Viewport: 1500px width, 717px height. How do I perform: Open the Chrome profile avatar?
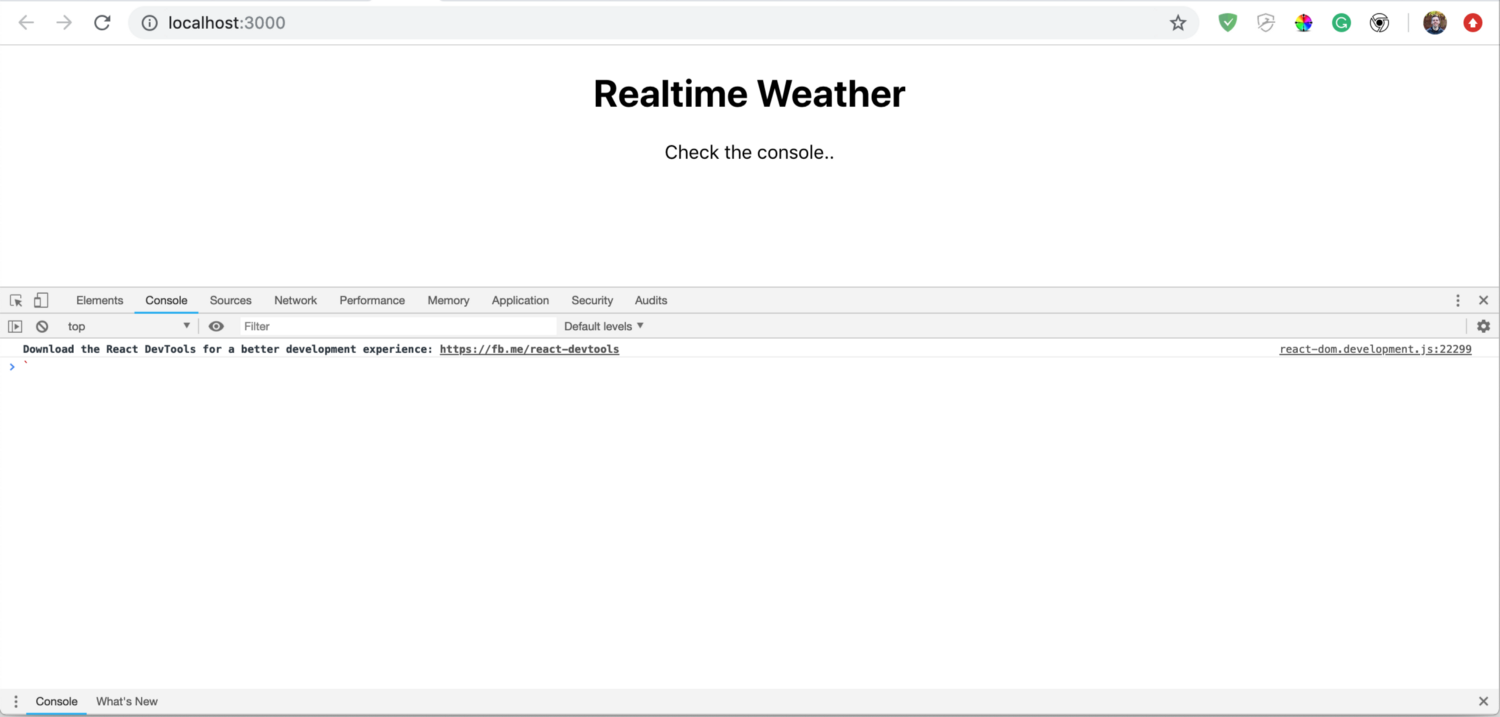[x=1435, y=23]
